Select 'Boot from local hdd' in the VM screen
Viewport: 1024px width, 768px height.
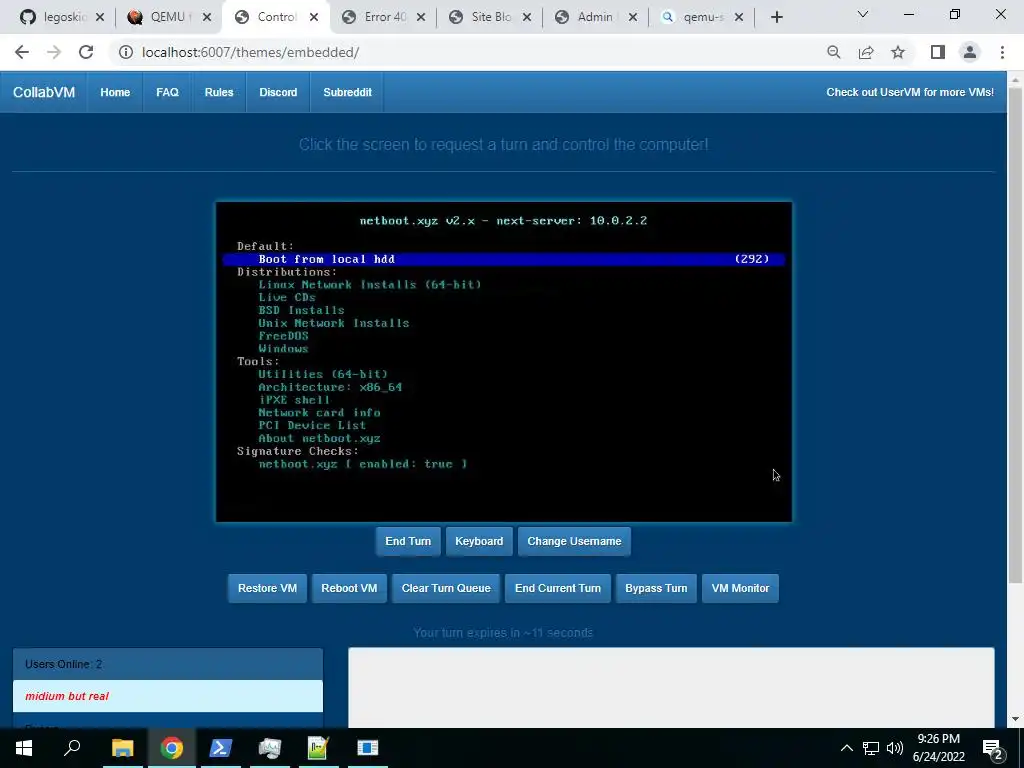tap(504, 259)
